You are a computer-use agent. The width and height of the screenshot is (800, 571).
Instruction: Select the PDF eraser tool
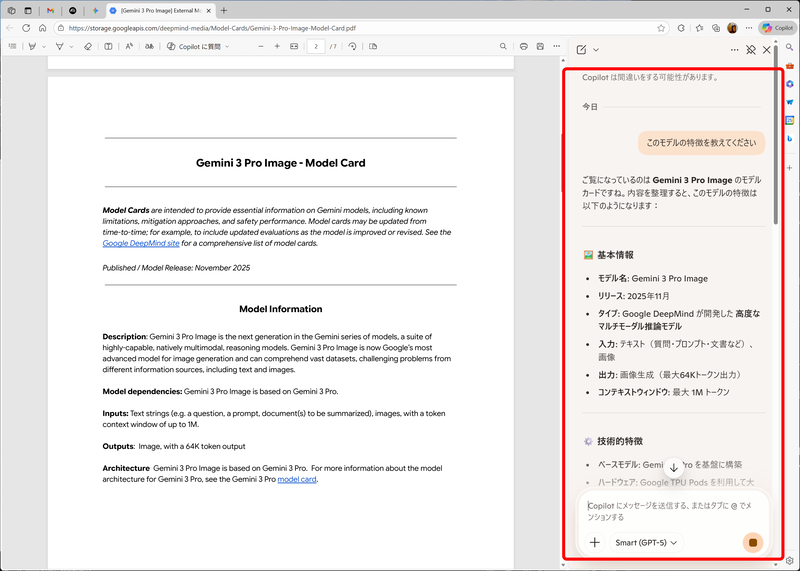[x=88, y=46]
